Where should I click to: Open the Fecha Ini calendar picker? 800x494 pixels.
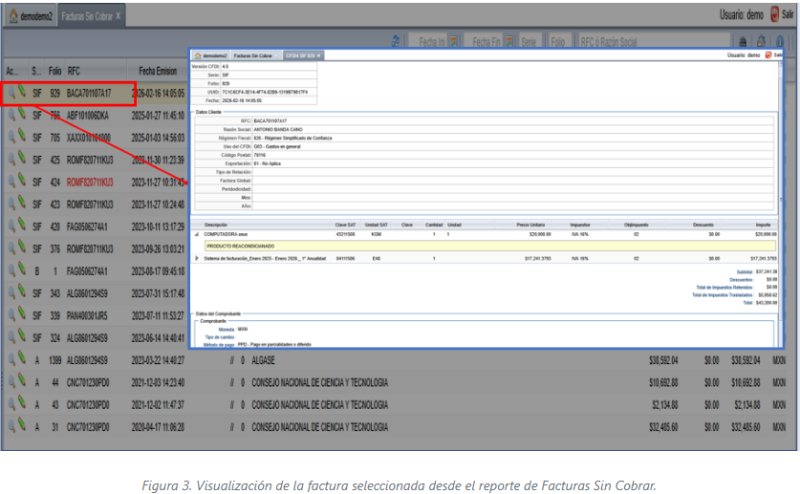(453, 42)
